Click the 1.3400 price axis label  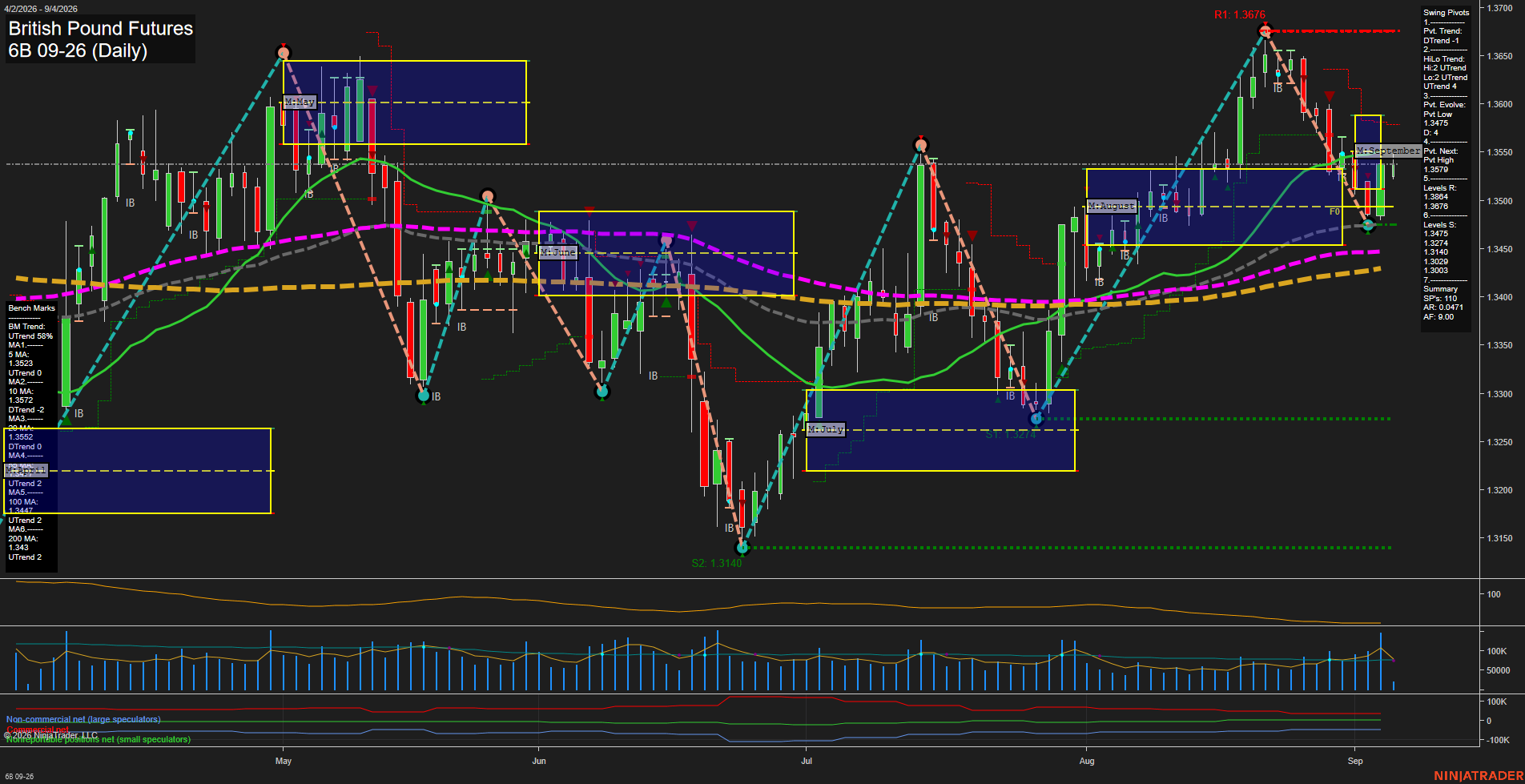pos(1499,297)
